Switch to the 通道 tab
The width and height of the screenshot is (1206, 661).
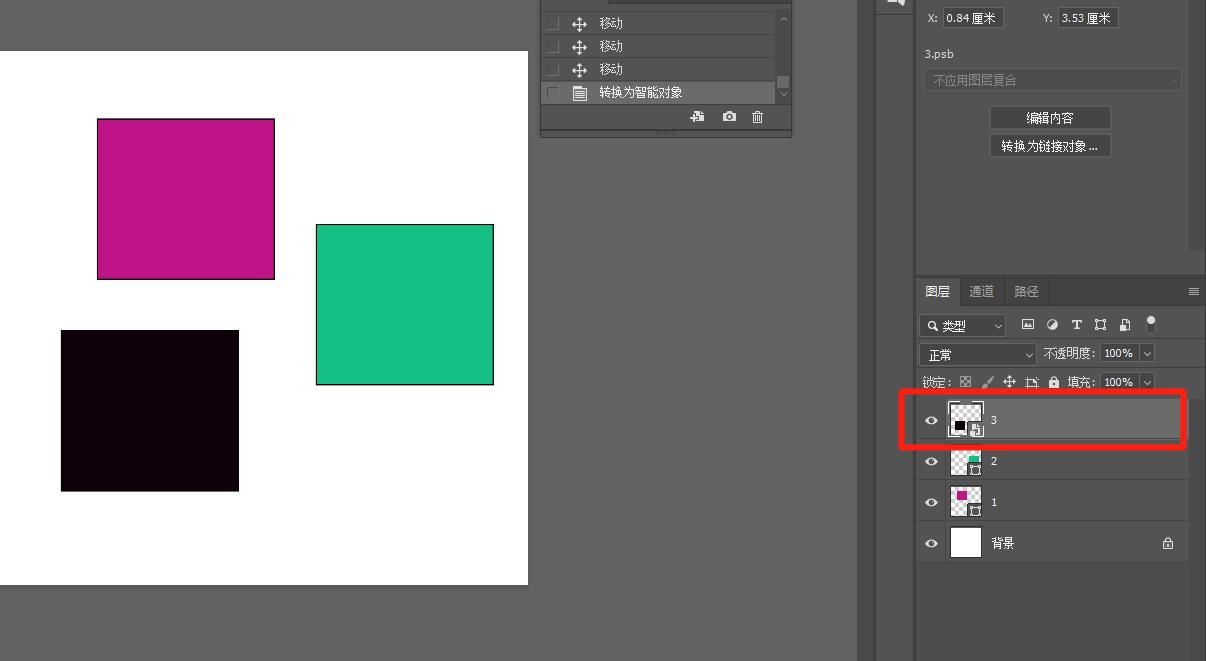click(982, 292)
